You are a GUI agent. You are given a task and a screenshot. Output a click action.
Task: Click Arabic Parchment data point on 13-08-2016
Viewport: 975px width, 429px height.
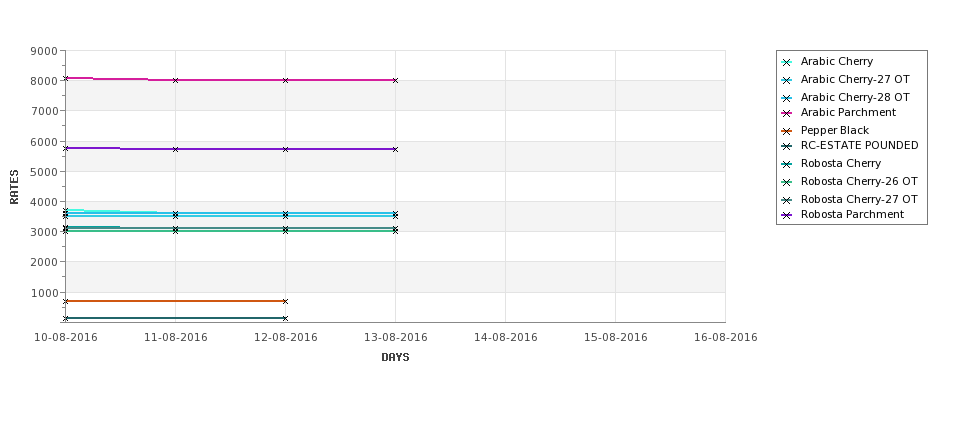click(395, 80)
